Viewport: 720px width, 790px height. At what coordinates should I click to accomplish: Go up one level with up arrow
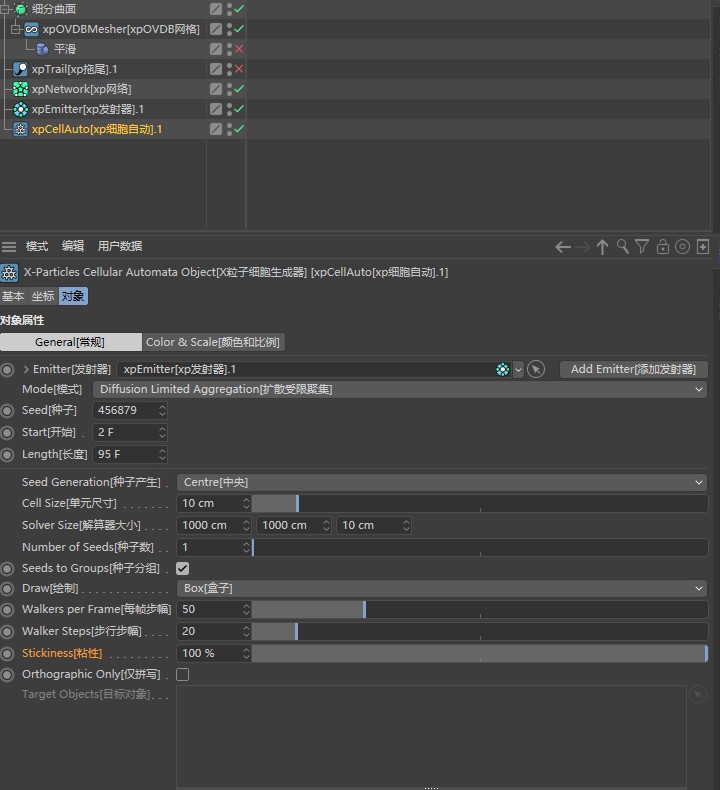pos(602,247)
